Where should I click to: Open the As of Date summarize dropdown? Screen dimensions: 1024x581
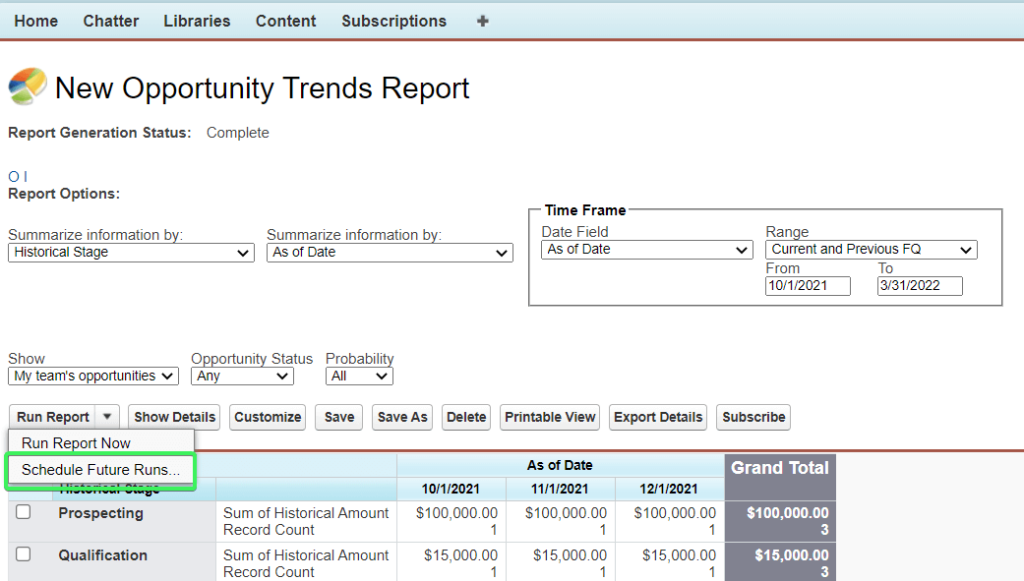tap(390, 253)
